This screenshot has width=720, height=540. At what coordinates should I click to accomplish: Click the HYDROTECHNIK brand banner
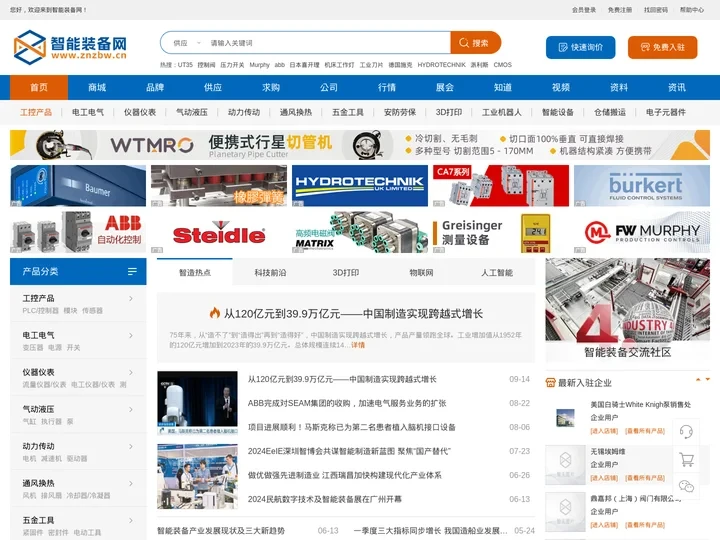pos(360,186)
